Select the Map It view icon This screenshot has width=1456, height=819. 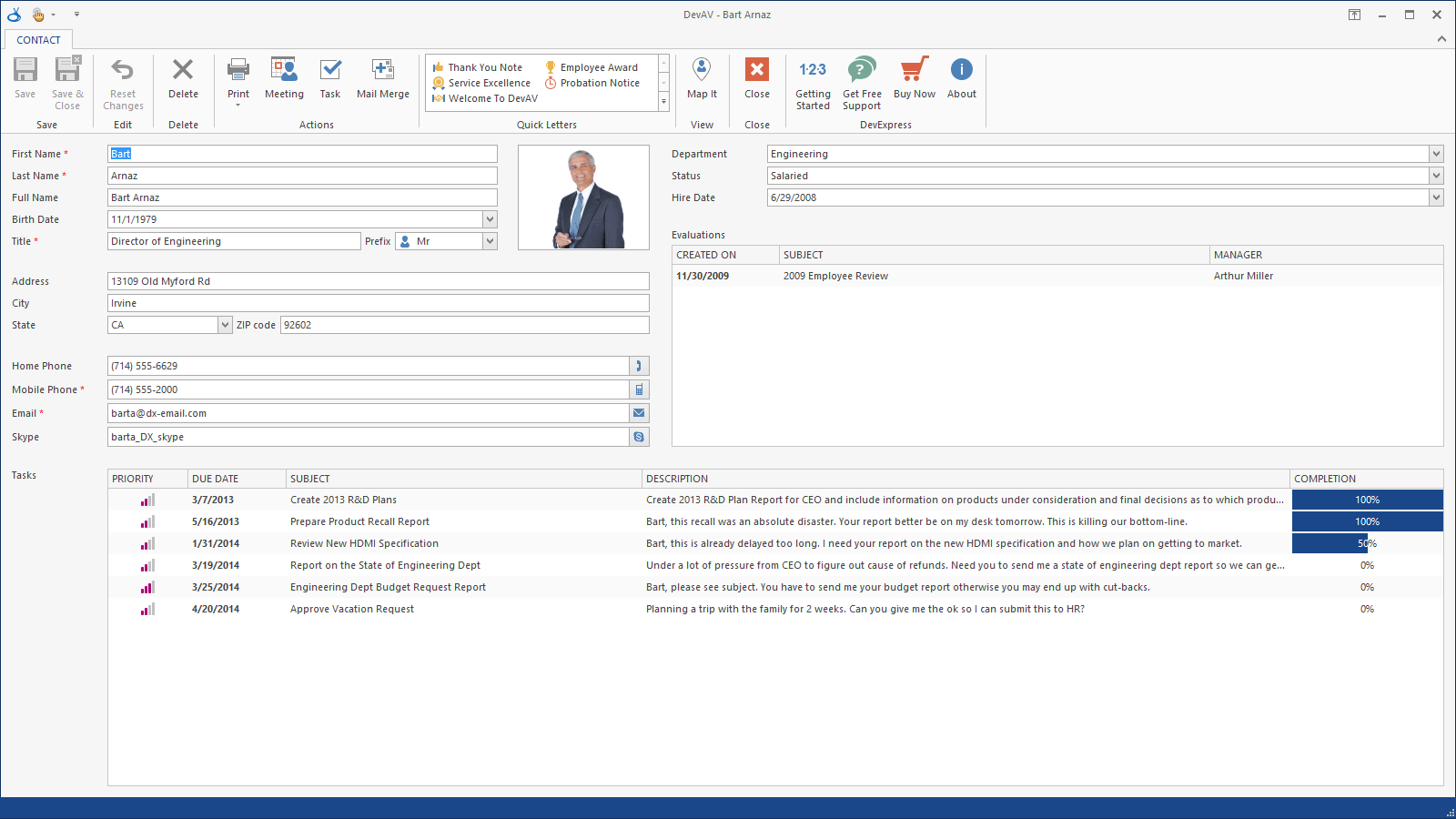tap(702, 80)
